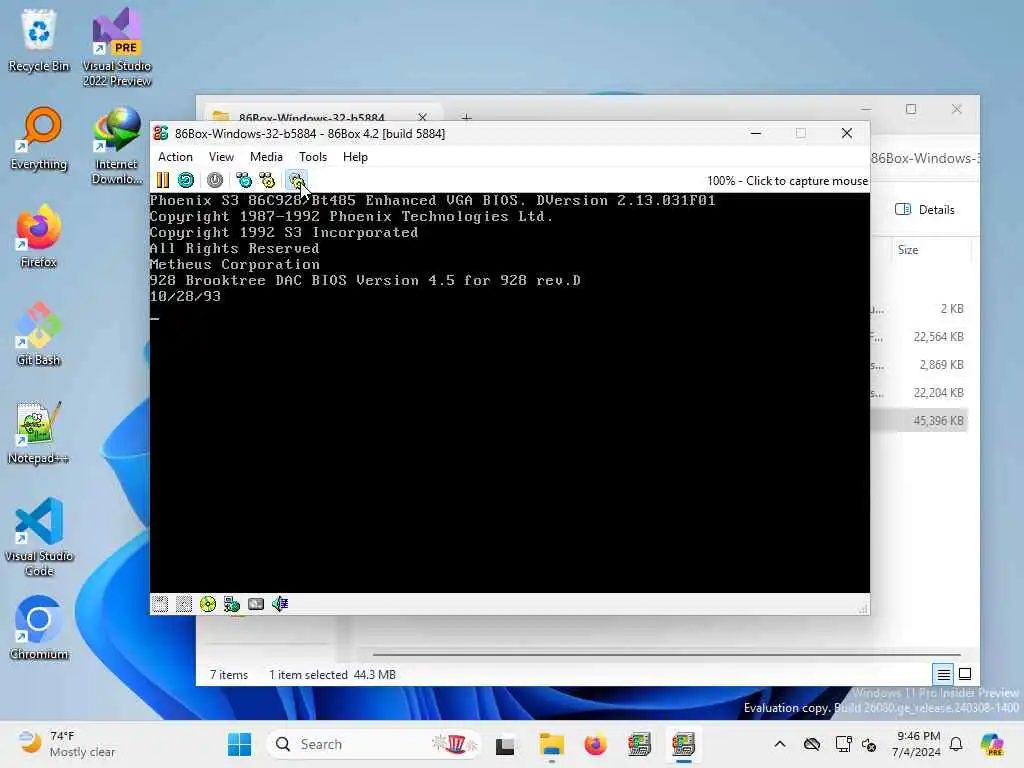Click the network status bar icon

tap(232, 604)
